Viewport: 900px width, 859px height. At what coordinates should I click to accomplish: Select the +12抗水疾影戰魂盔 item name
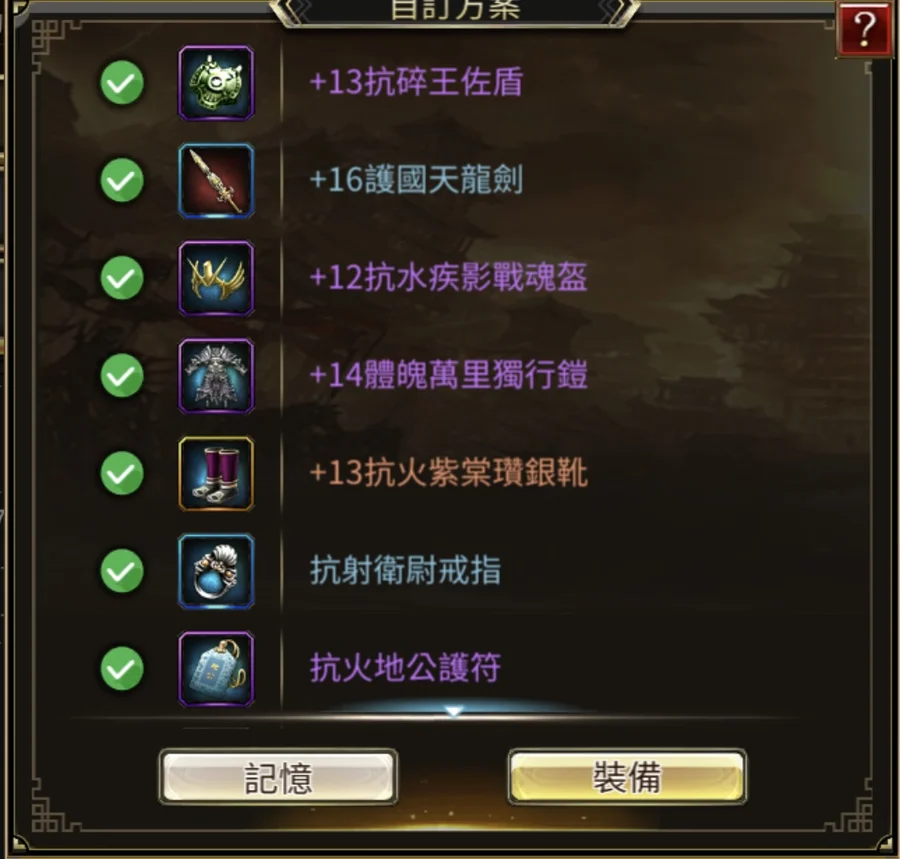click(448, 278)
